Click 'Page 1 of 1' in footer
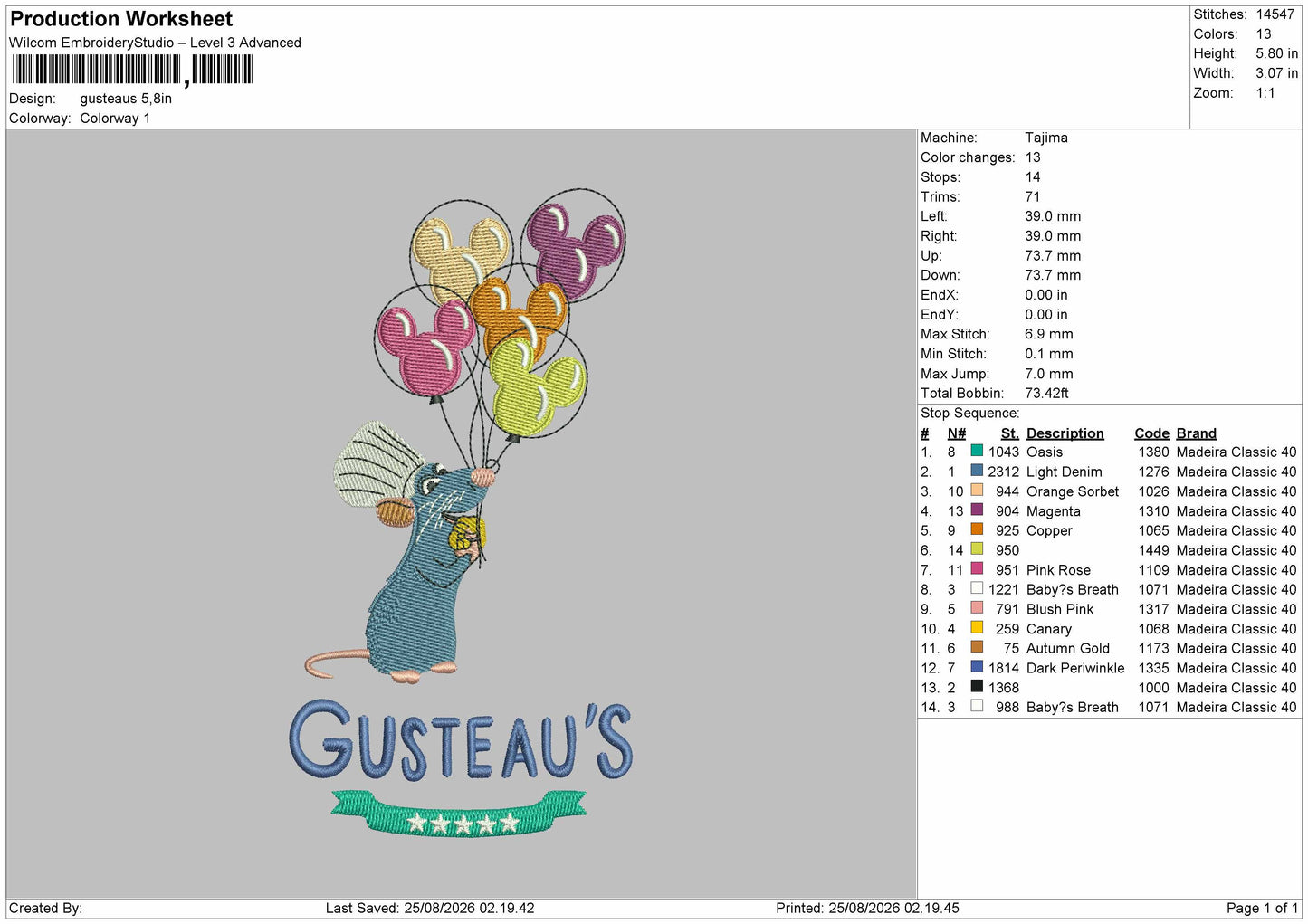The image size is (1308, 924). (x=1262, y=908)
